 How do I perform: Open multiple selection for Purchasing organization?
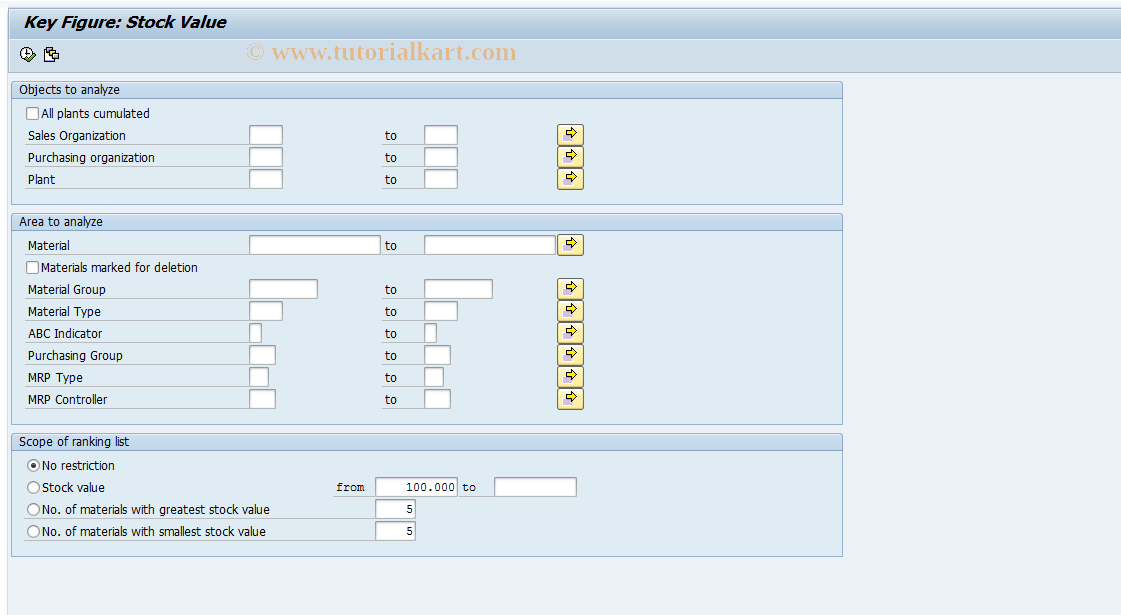click(570, 156)
